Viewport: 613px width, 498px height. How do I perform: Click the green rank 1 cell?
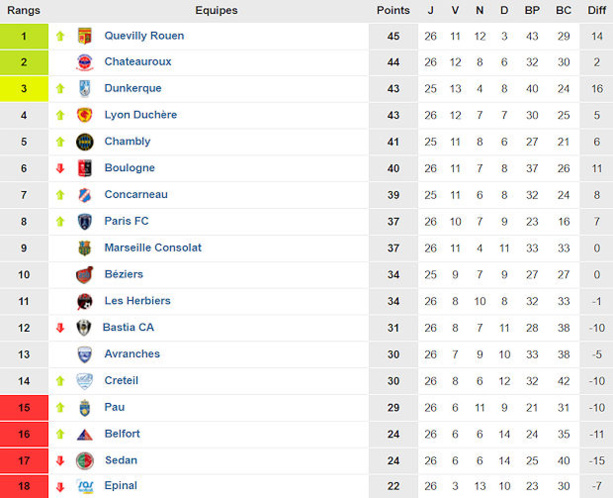point(24,36)
